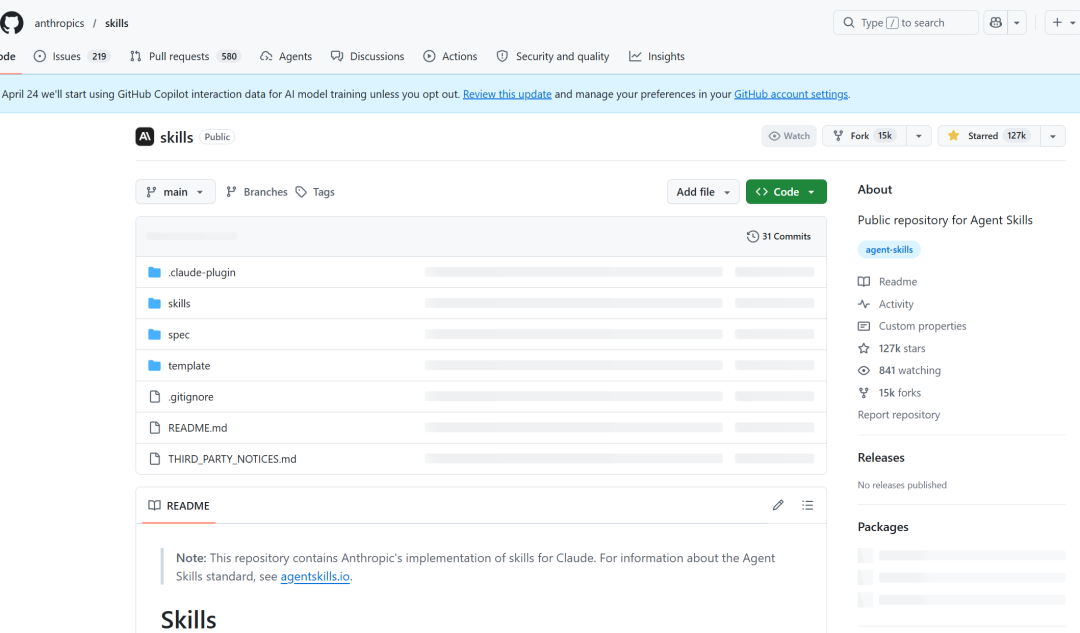Open the README outline list icon

pyautogui.click(x=807, y=506)
